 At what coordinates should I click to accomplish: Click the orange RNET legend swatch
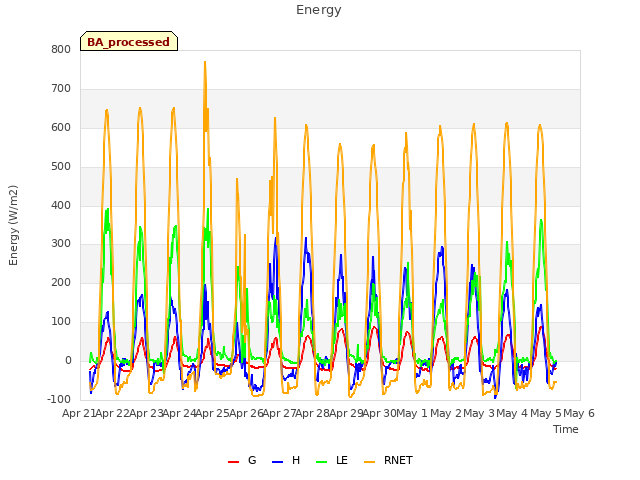click(x=369, y=462)
